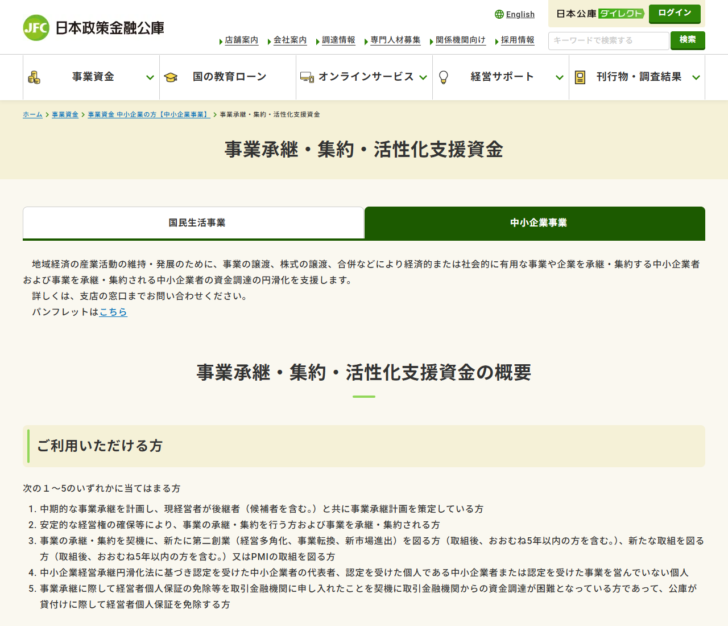This screenshot has width=728, height=626.
Task: Click list item 4 about 中小企業経営承継円滑化法
Action: coord(364,573)
